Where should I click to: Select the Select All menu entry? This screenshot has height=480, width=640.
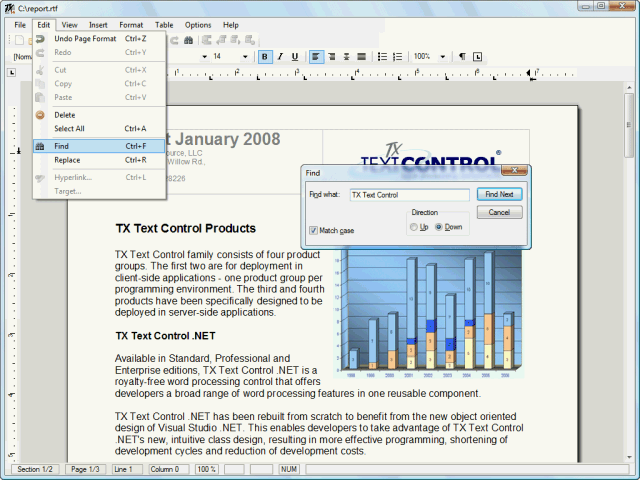click(x=70, y=129)
